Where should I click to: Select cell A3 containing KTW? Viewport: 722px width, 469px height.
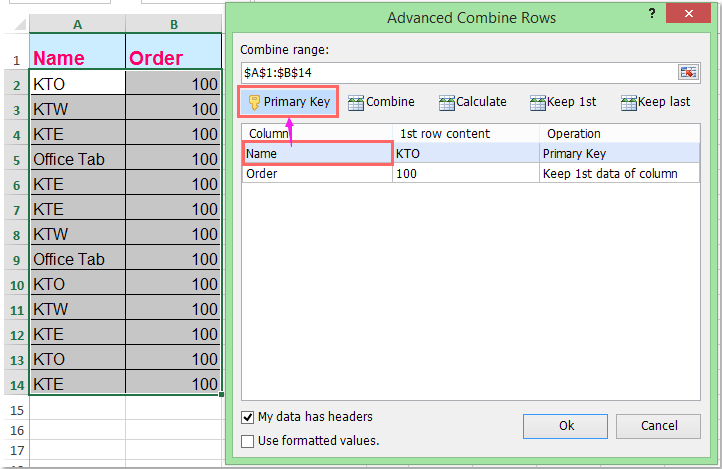77,109
